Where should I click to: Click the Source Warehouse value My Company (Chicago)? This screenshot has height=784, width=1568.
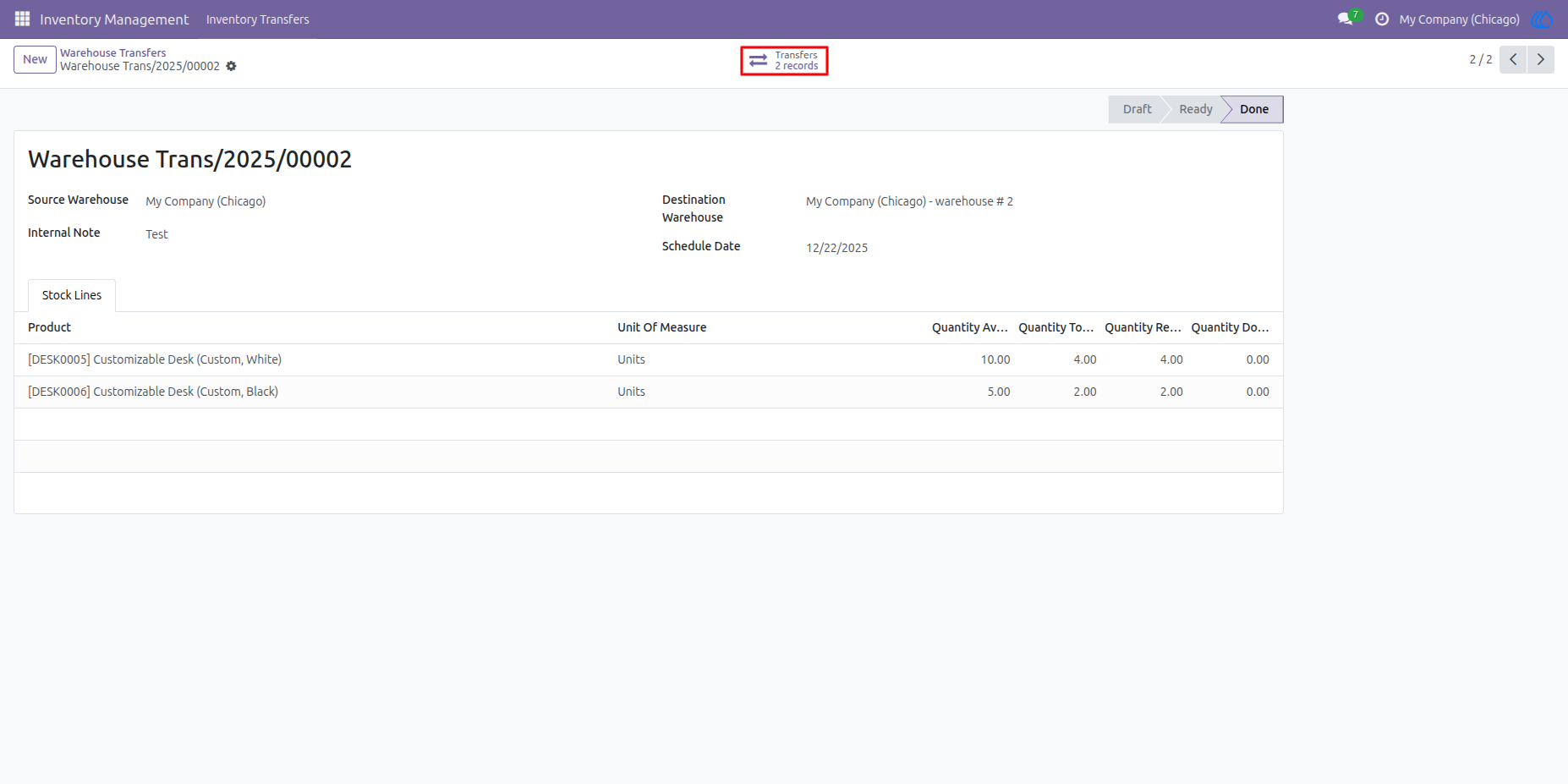click(206, 201)
